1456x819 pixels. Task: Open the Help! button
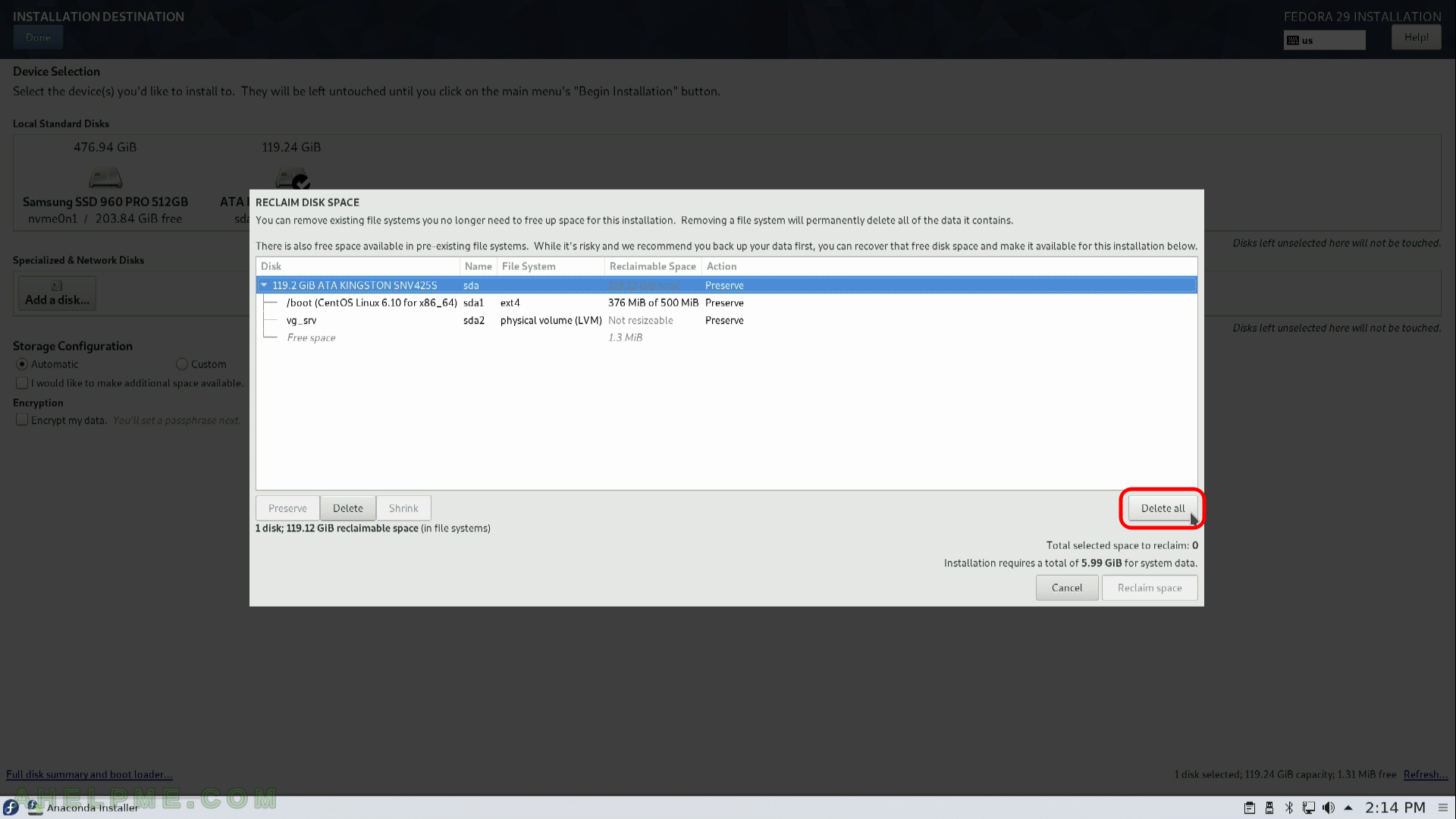point(1416,37)
